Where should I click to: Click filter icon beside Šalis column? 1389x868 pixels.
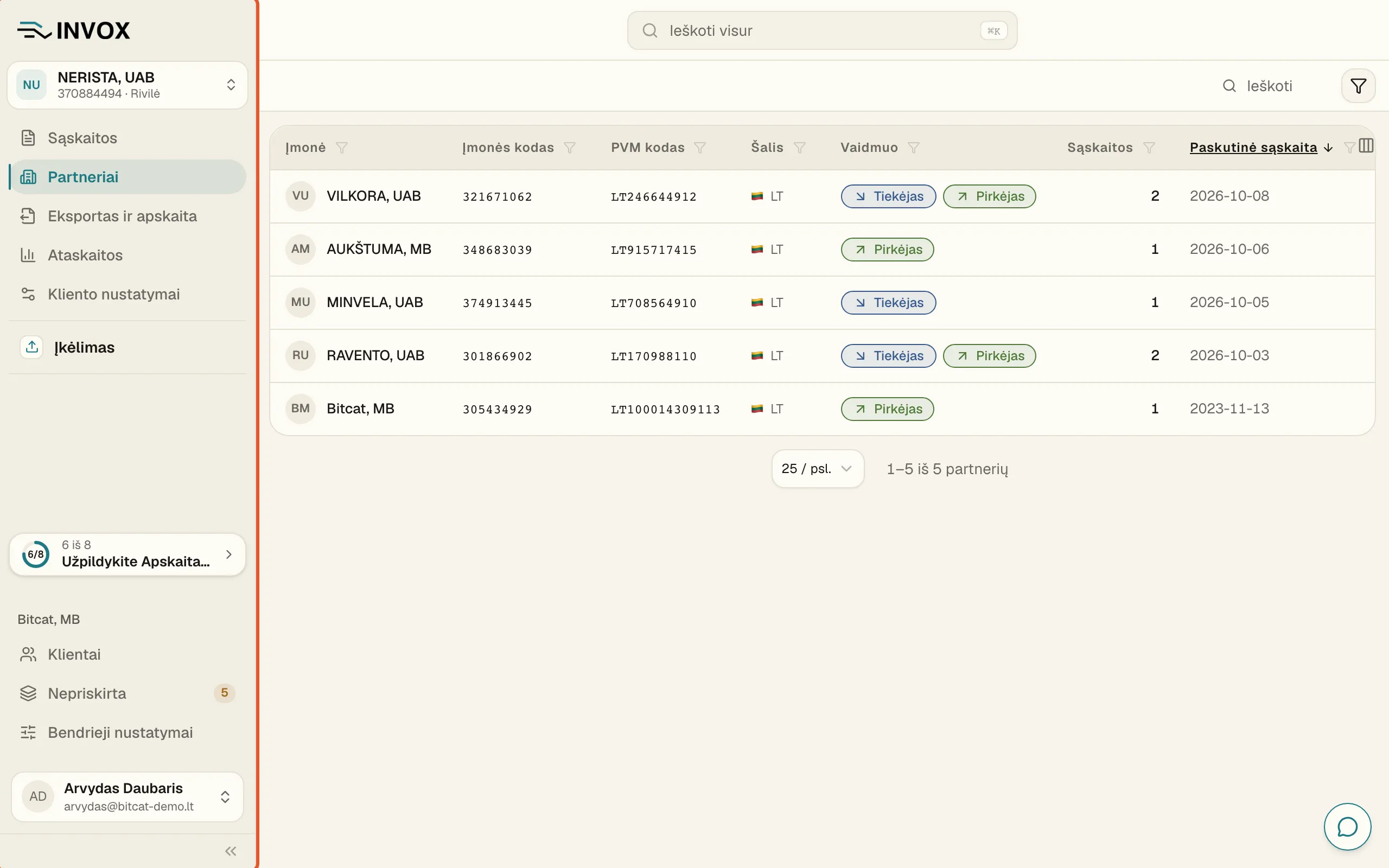800,148
